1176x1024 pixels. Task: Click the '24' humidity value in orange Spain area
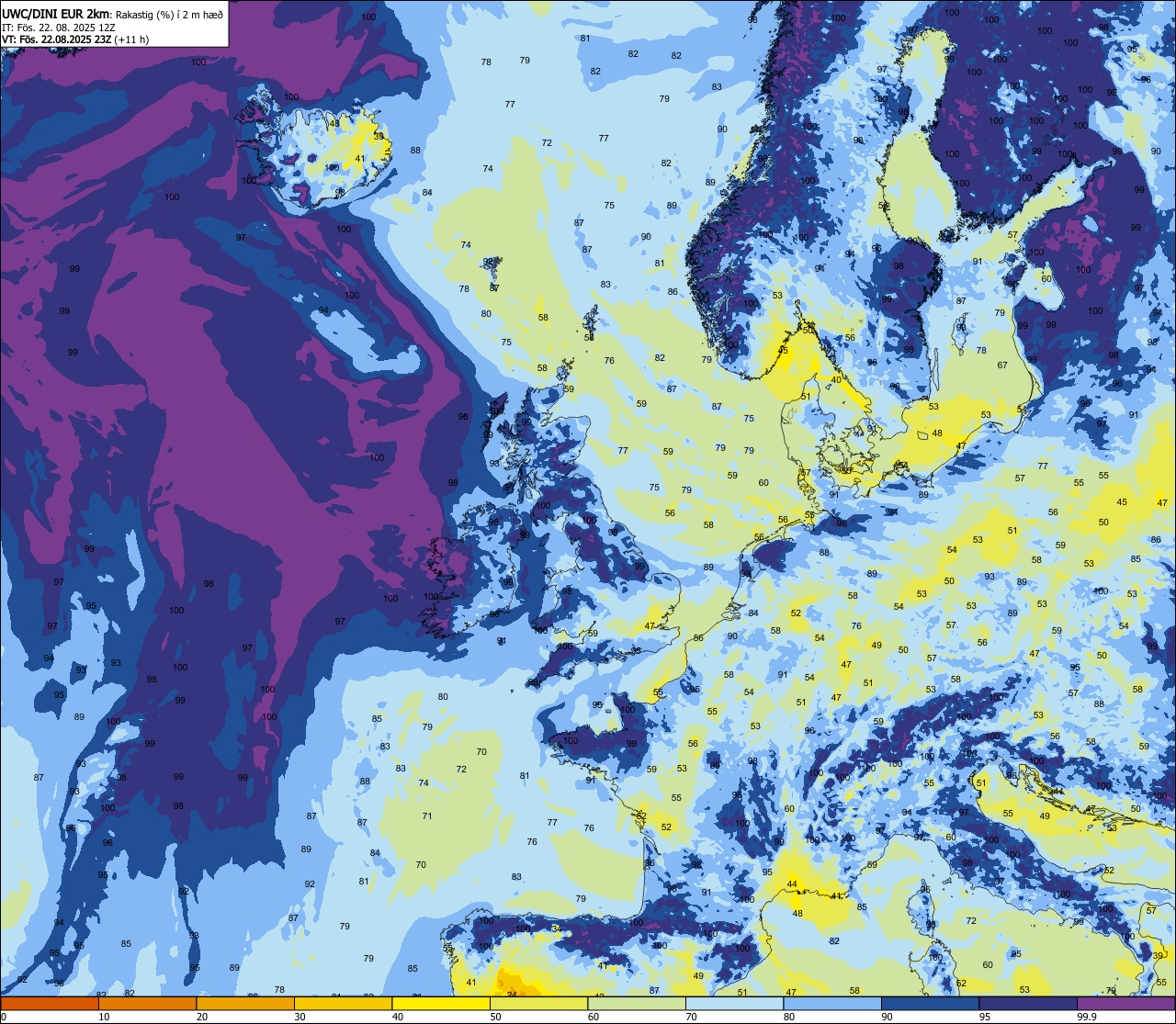tap(512, 994)
